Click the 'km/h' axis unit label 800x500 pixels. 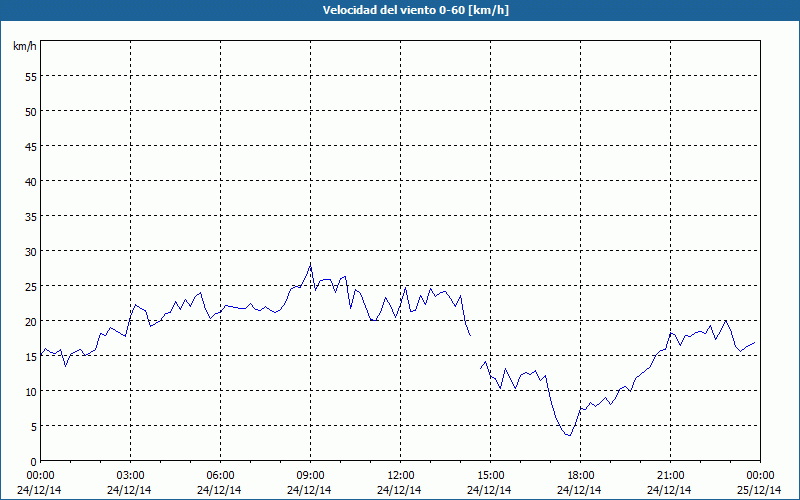click(24, 46)
